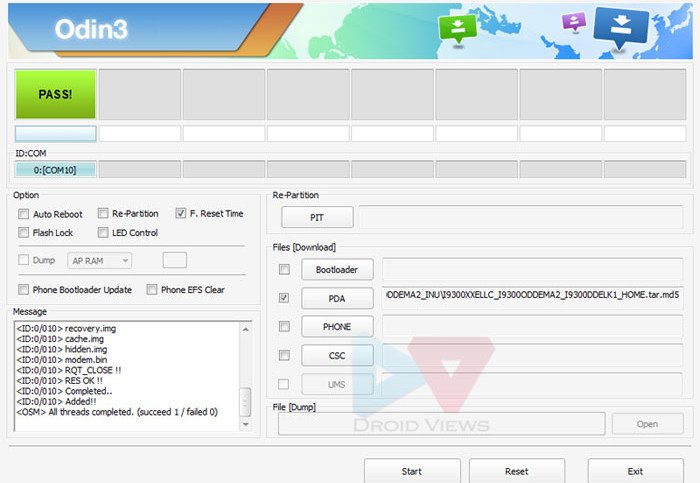Click the small field beside AP RAM
700x483 pixels.
pos(175,260)
